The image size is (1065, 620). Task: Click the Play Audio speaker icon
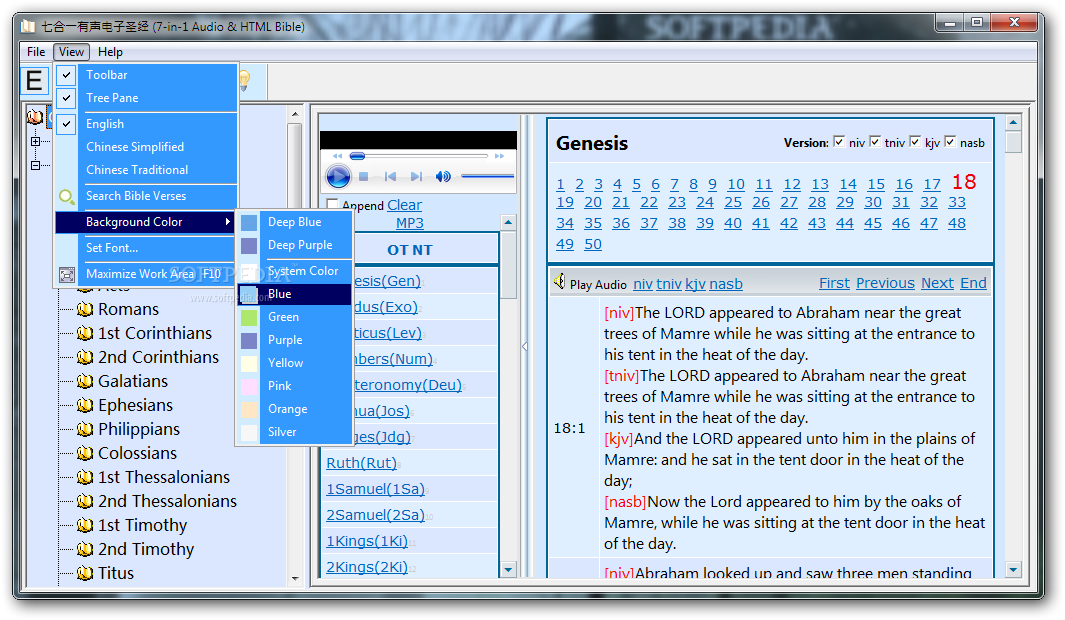click(559, 281)
